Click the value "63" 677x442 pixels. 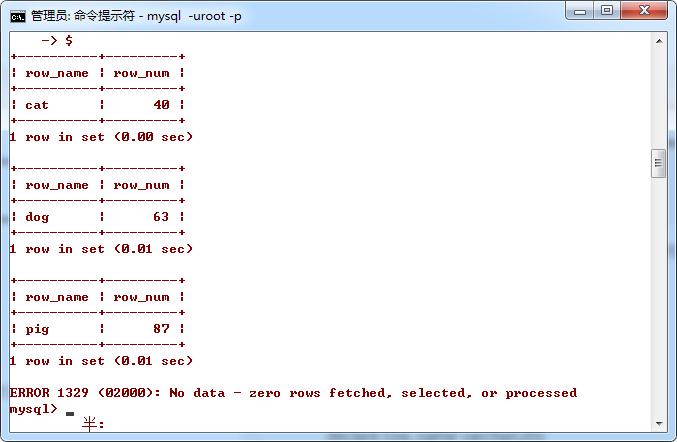[x=161, y=217]
